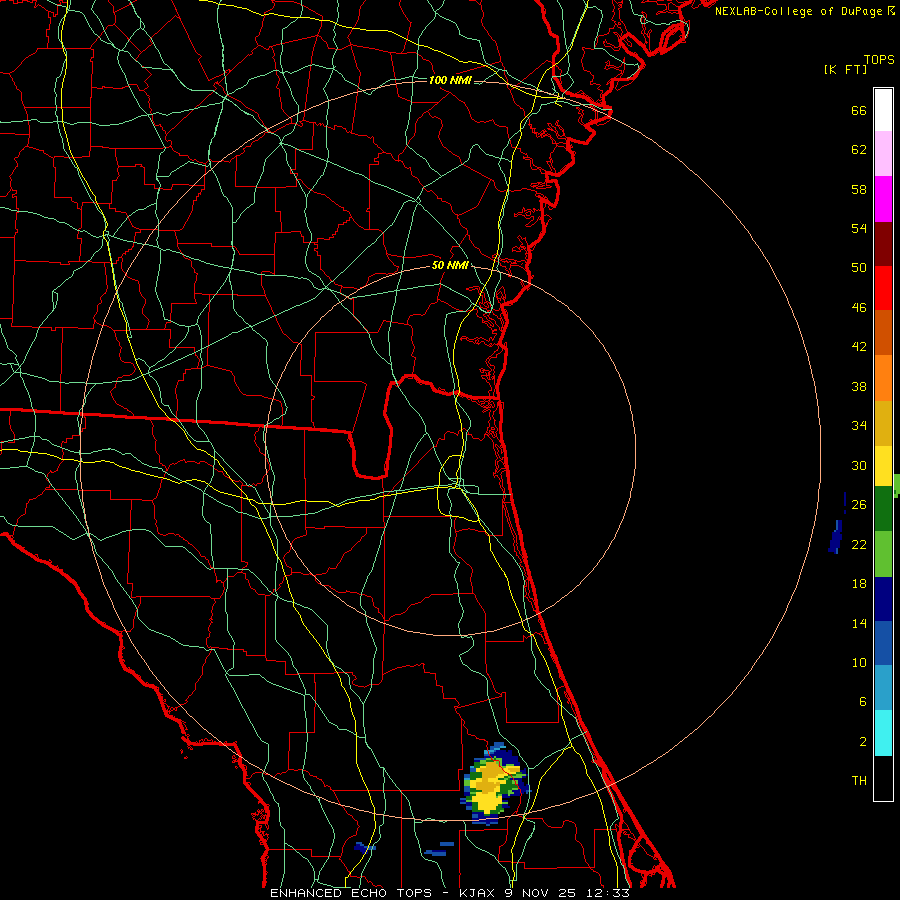Click the '30' legend value
The image size is (900, 900).
(x=859, y=465)
